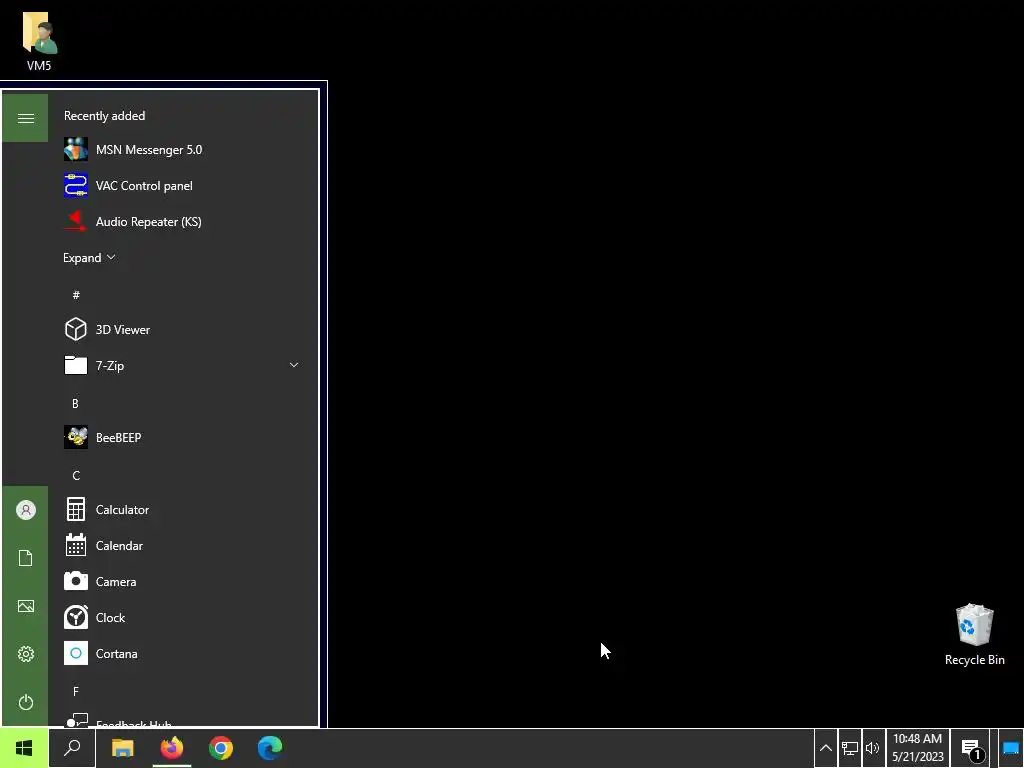Screen dimensions: 1024x768
Task: Open the taskbar clock showing 10:48 AM
Action: (x=918, y=748)
